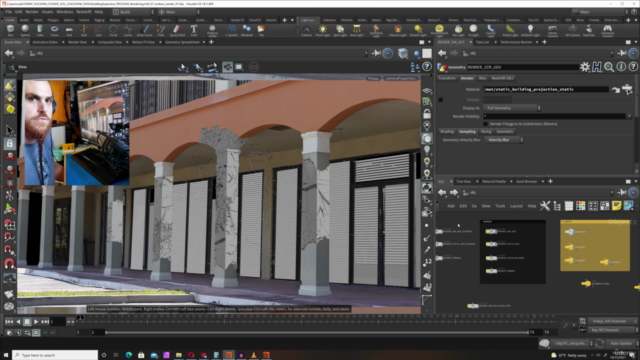Open the parameter gear menu

(585, 67)
